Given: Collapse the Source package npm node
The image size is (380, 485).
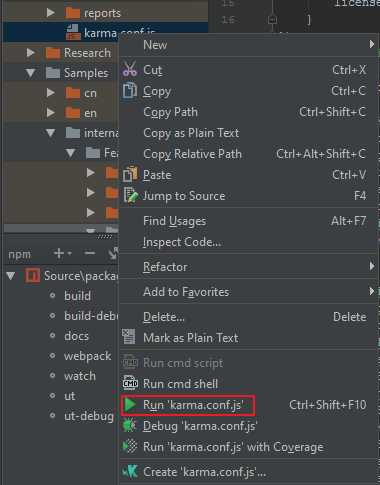Looking at the screenshot, I should point(11,276).
